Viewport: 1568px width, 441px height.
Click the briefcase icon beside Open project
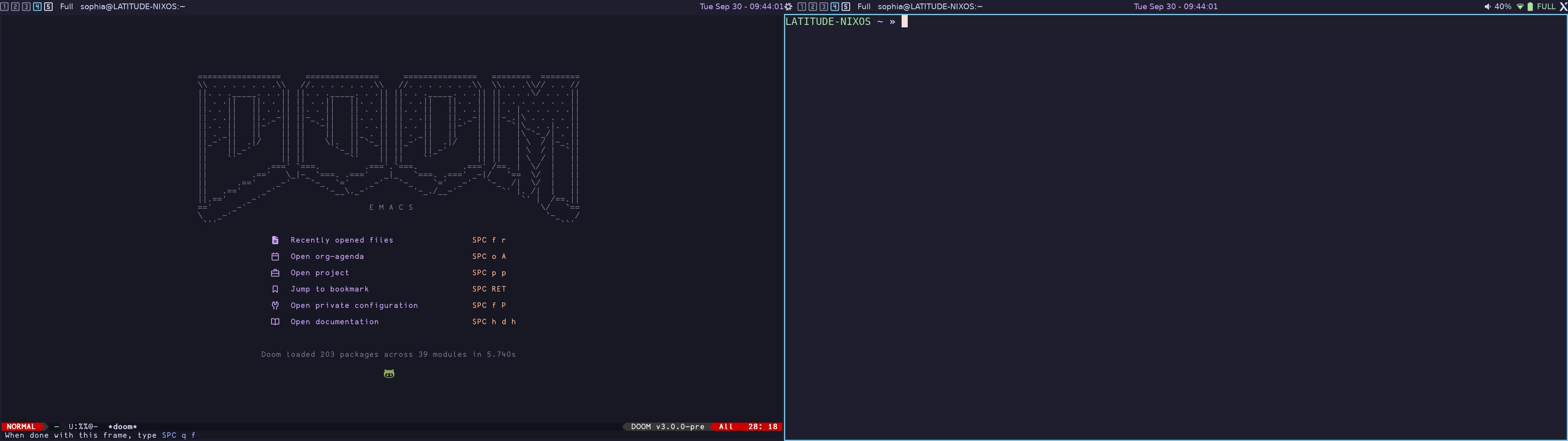coord(275,273)
